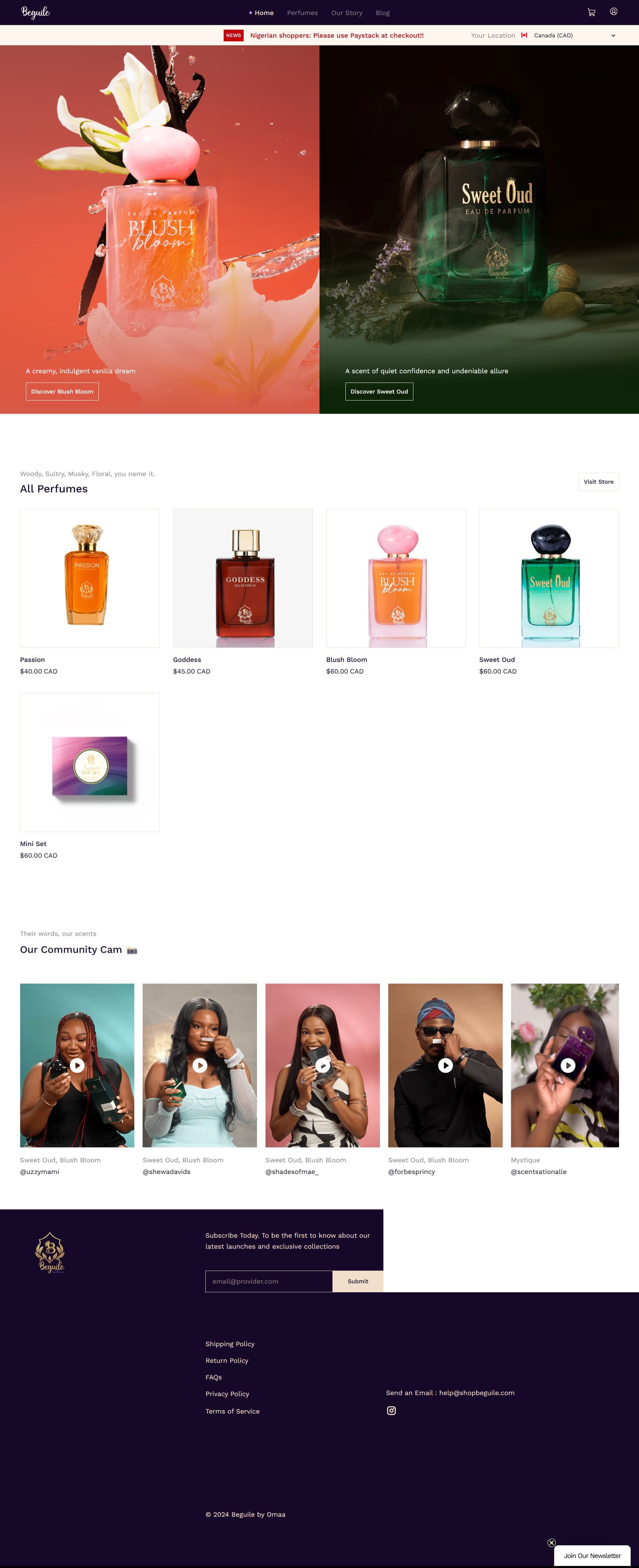
Task: Open the Return Policy footer link
Action: coord(227,1360)
